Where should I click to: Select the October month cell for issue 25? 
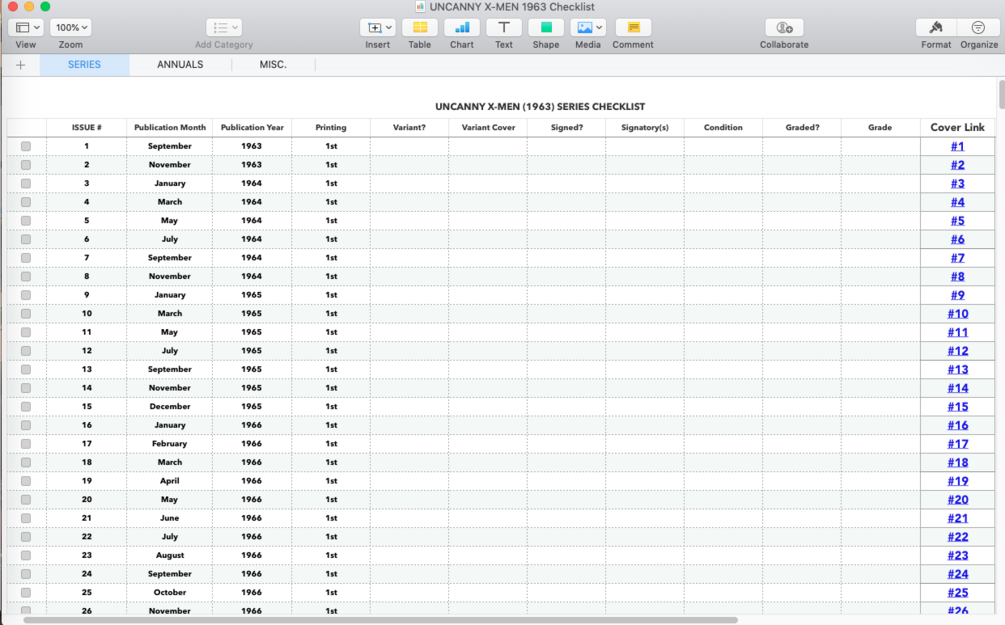pyautogui.click(x=170, y=592)
